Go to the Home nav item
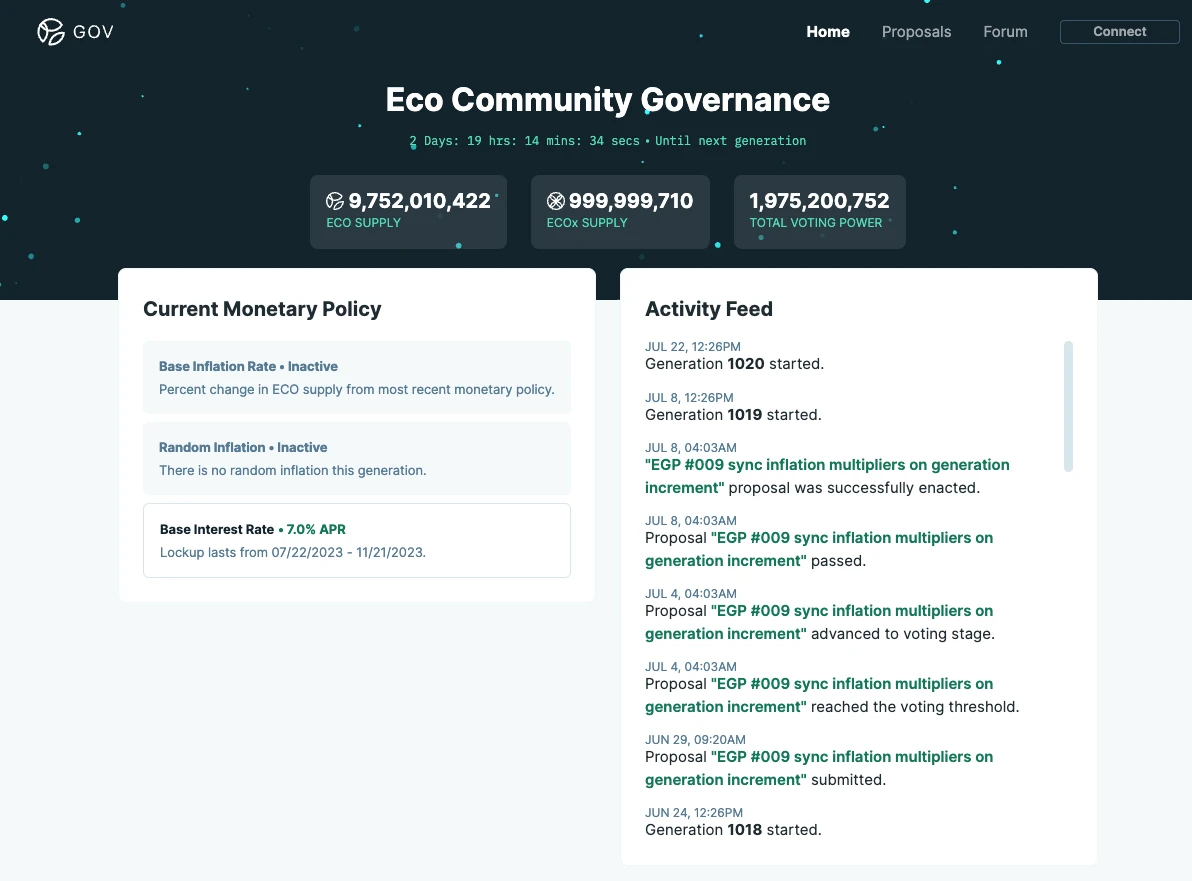The height and width of the screenshot is (881, 1192). click(x=828, y=32)
